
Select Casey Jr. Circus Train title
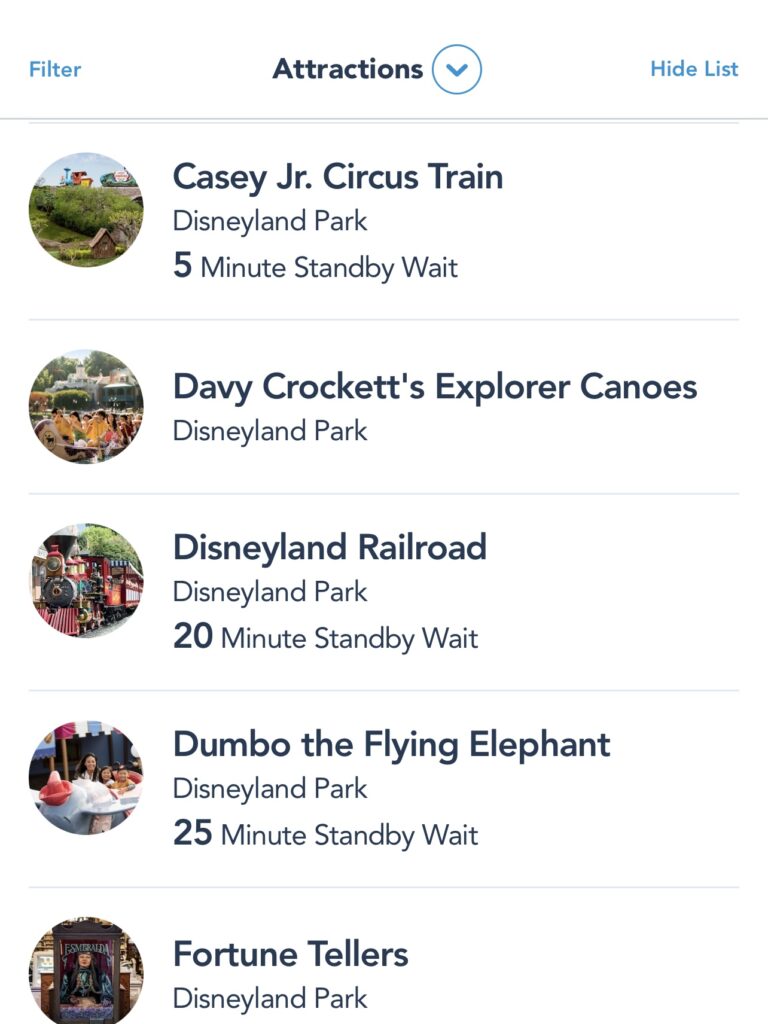338,178
